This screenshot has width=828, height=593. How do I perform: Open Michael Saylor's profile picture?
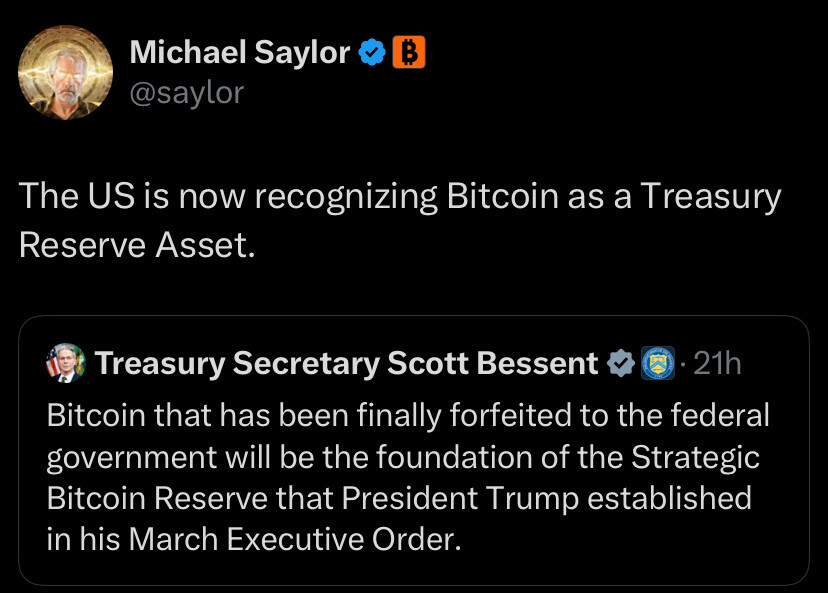click(65, 72)
